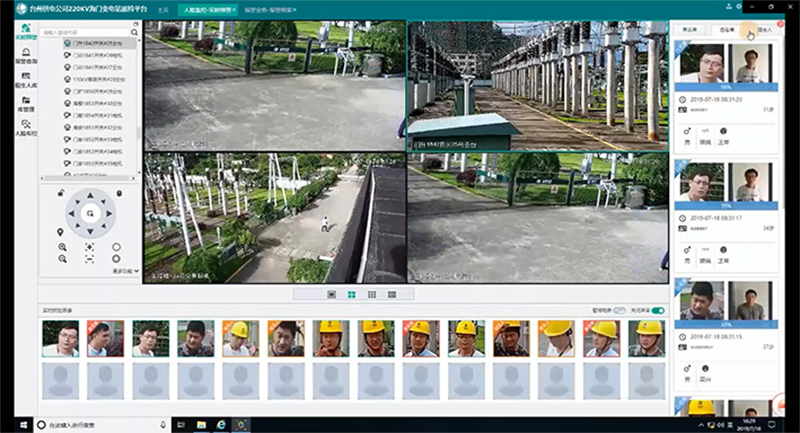Viewport: 800px width, 433px height.
Task: Open fifth capture thumbnail with yellow helmet
Action: [241, 339]
